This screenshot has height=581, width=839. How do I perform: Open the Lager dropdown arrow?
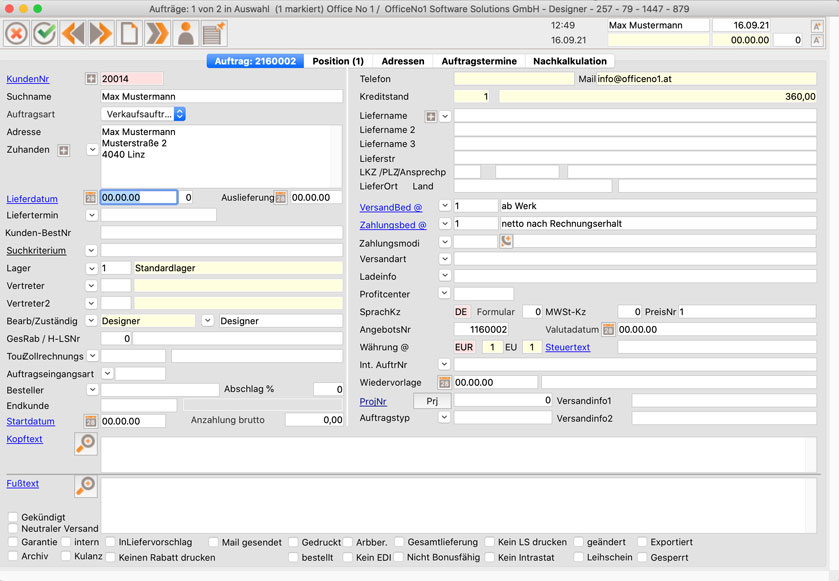point(91,268)
